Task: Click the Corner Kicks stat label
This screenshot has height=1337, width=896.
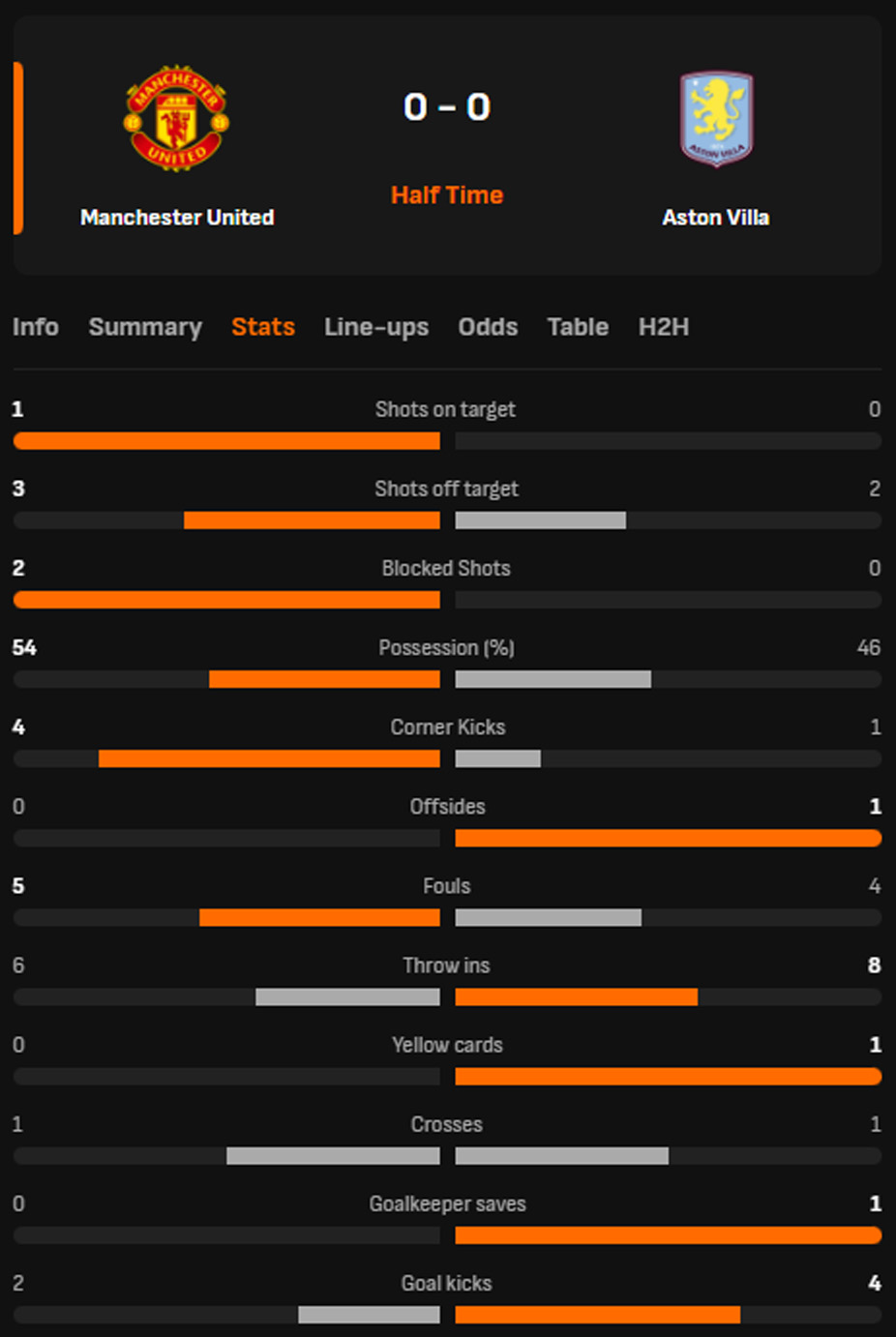Action: pyautogui.click(x=448, y=728)
